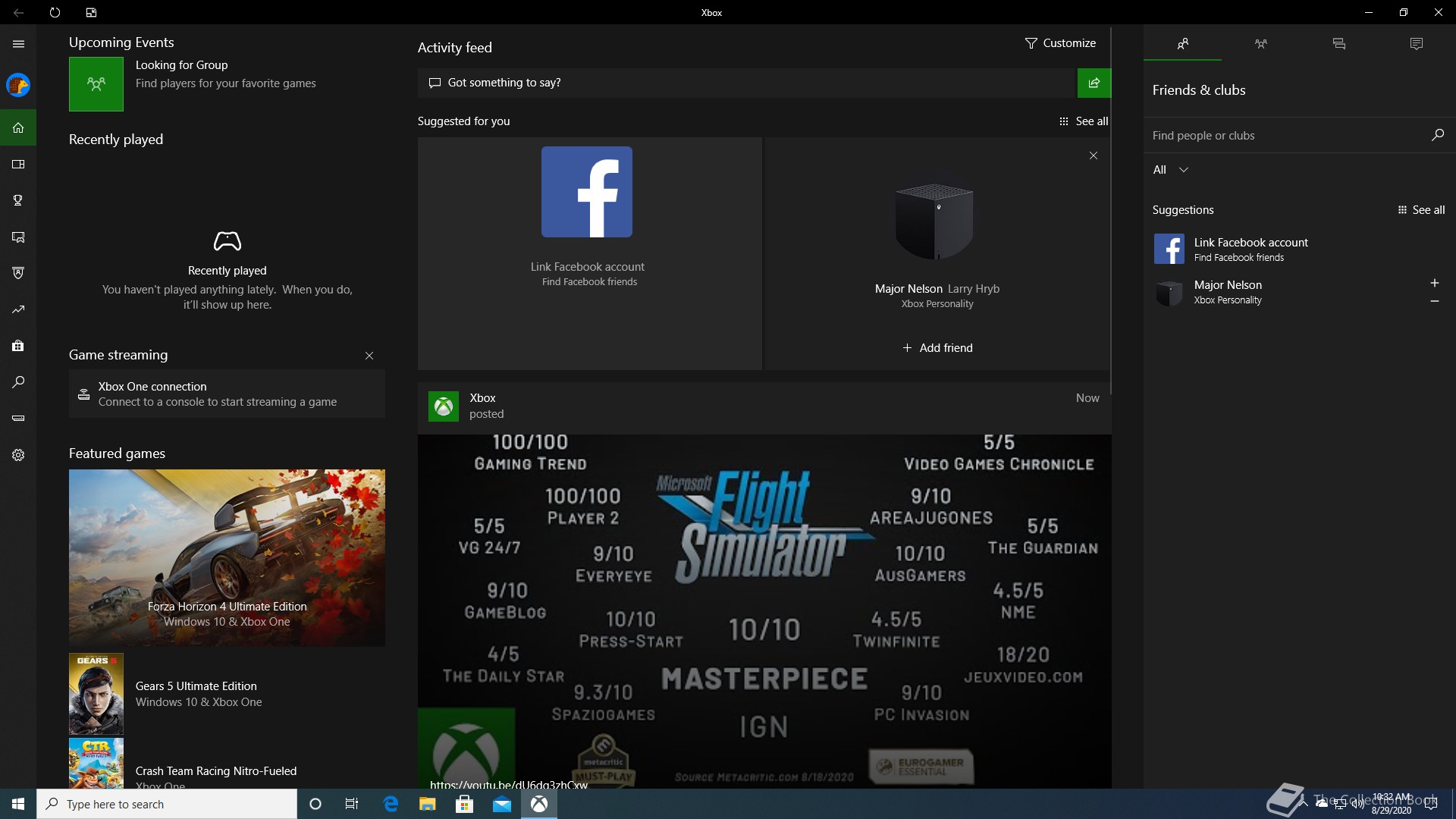Select Link Facebook account in Suggestions list
Image resolution: width=1456 pixels, height=819 pixels.
point(1300,249)
